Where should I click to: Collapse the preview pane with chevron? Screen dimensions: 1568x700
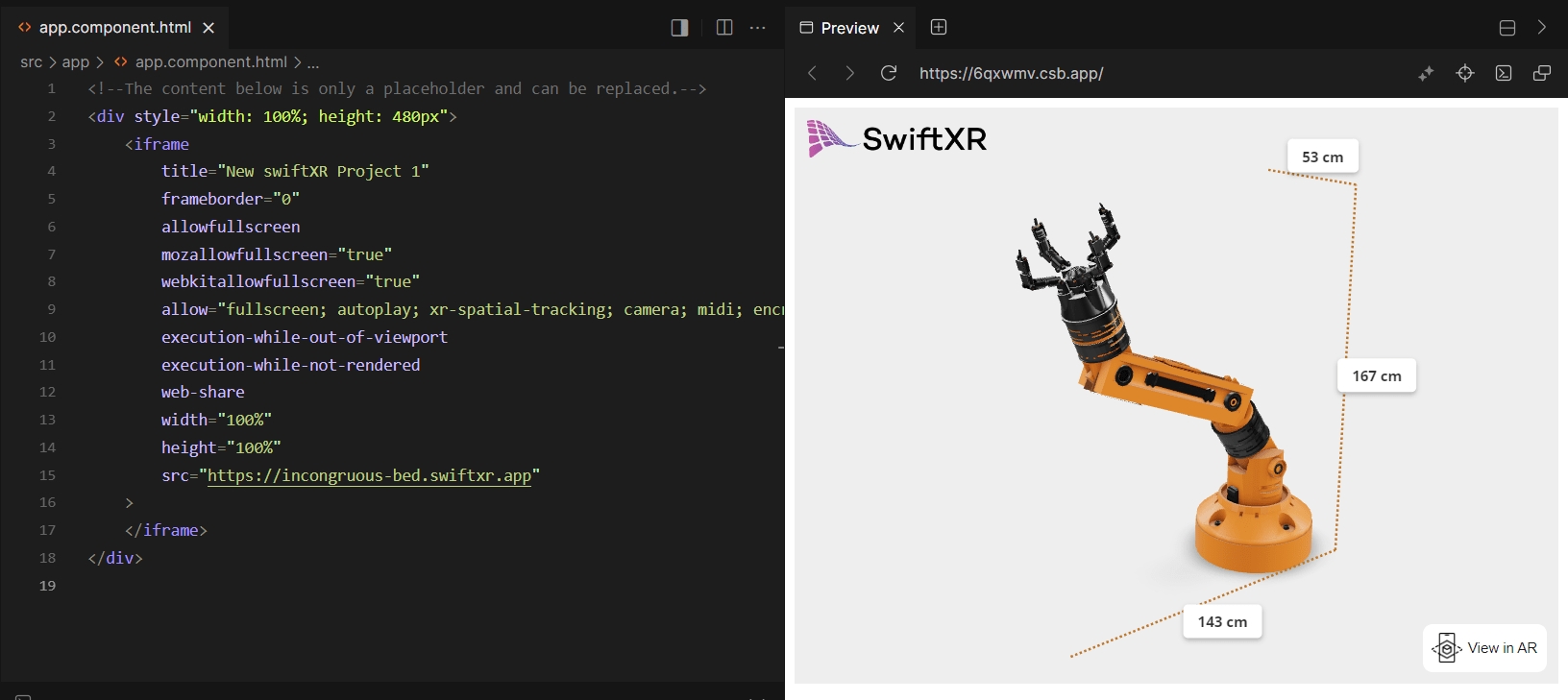tap(1542, 27)
